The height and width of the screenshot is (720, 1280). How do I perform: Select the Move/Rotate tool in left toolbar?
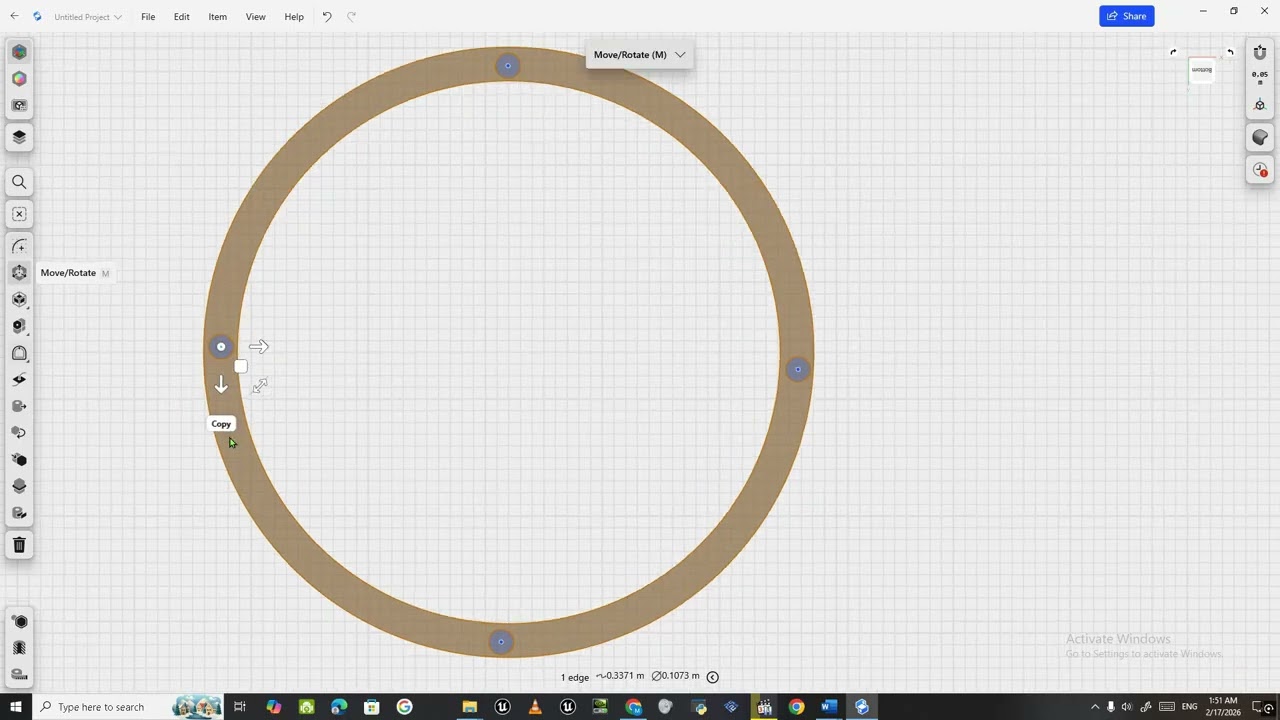coord(19,273)
